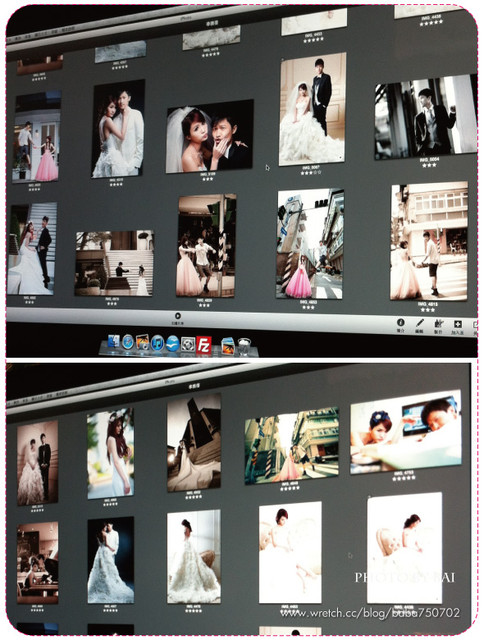Select the sepia crosswalk couple photo IMG_4815
The width and height of the screenshot is (484, 640).
coord(429,241)
